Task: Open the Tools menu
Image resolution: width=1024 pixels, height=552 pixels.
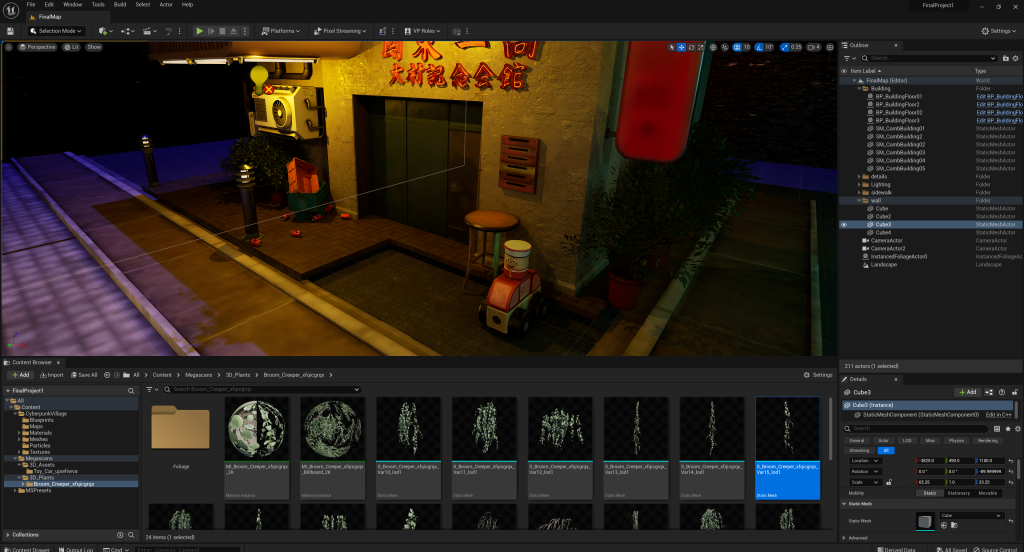Action: coord(98,5)
